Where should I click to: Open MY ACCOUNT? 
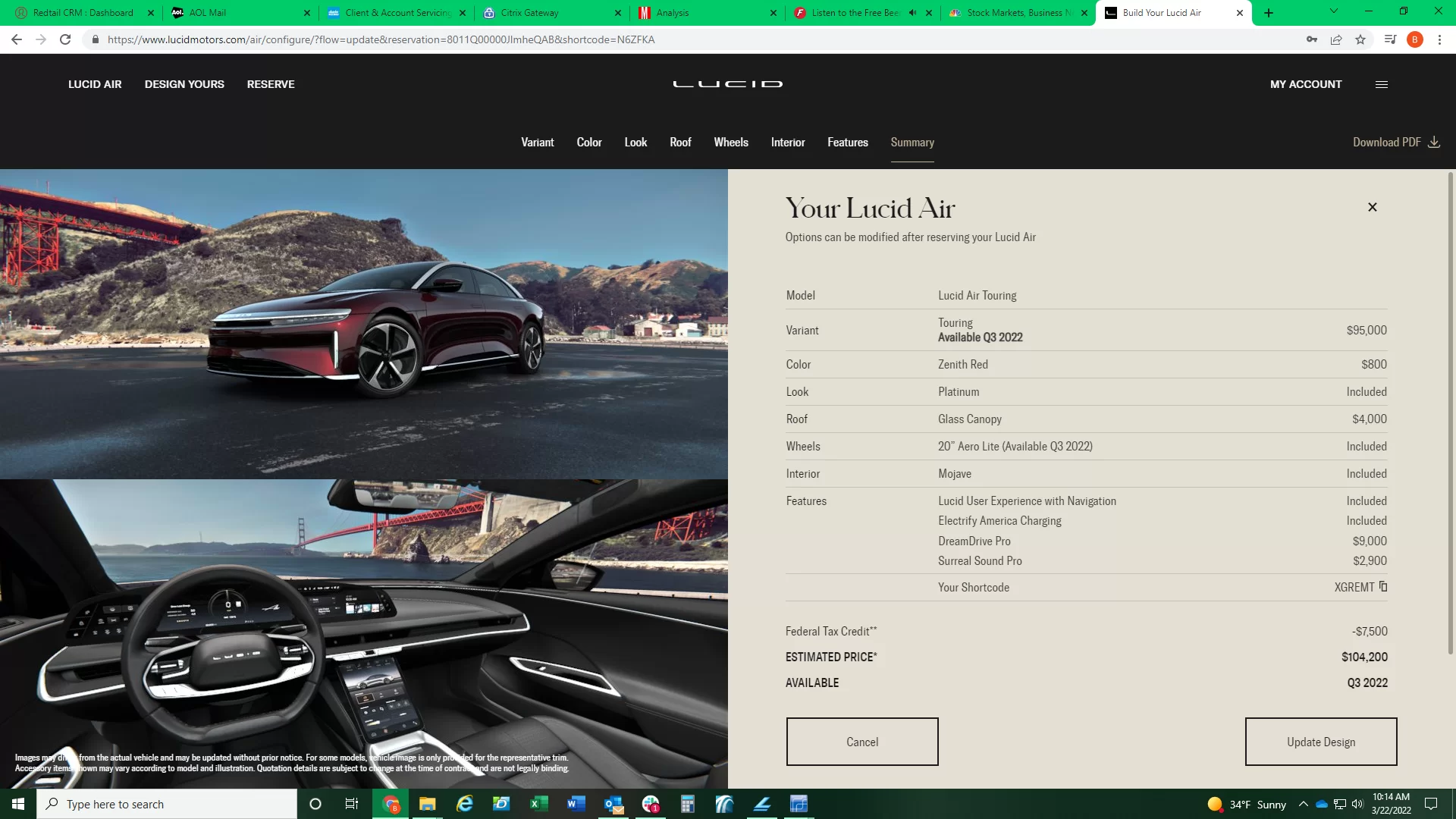1306,84
